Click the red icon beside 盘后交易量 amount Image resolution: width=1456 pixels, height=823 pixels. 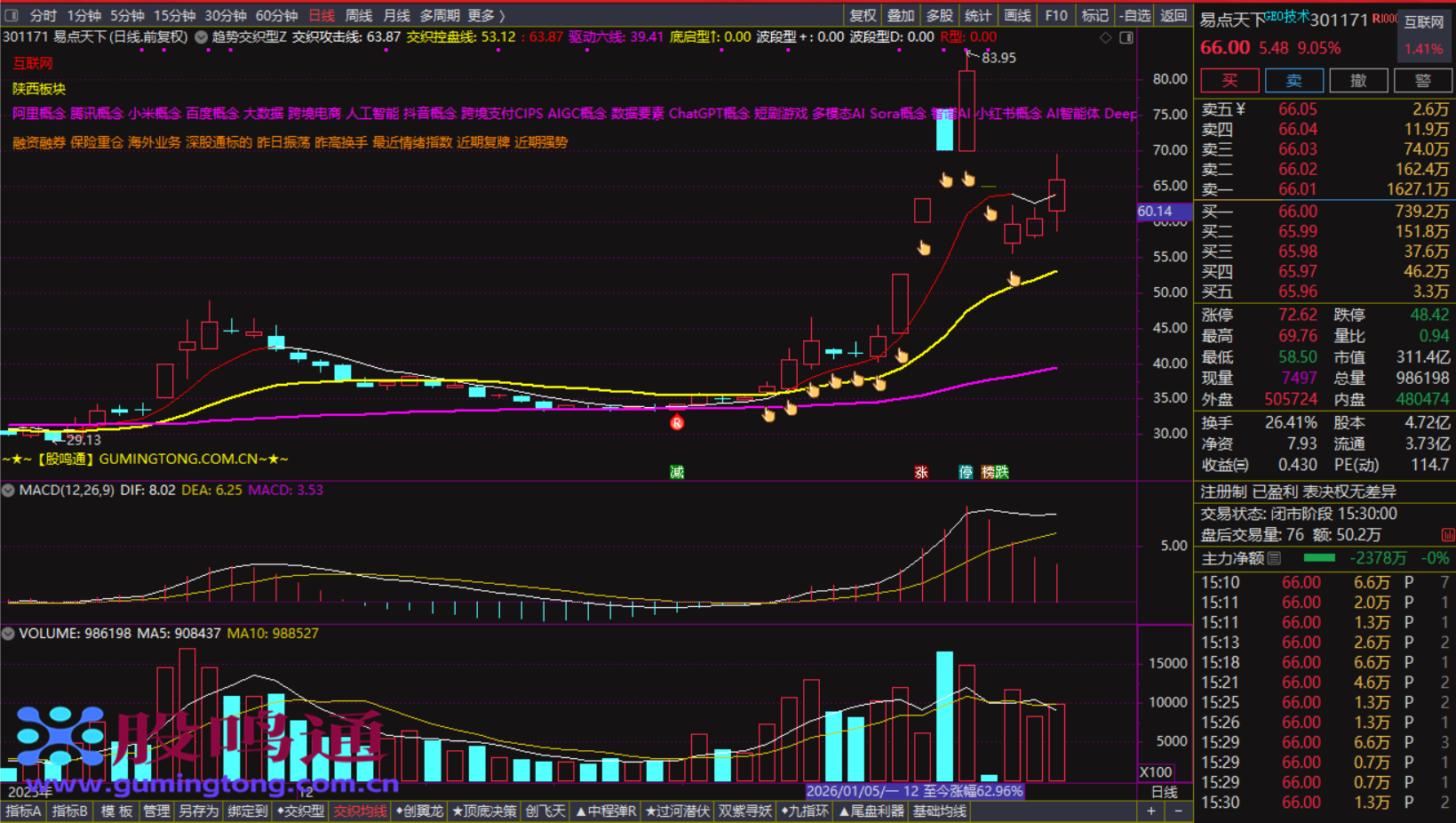coord(1448,535)
